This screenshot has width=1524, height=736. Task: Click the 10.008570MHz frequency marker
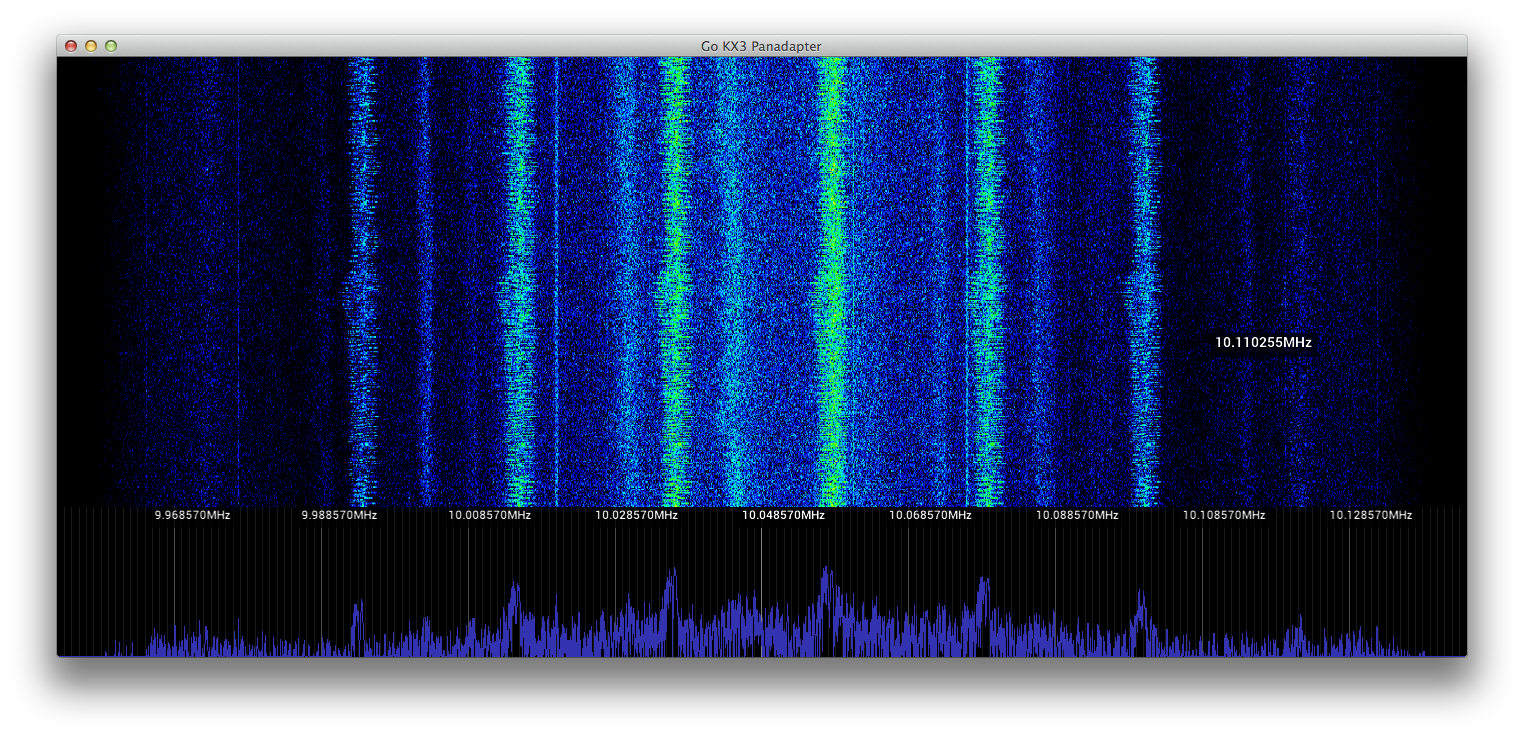tap(489, 515)
